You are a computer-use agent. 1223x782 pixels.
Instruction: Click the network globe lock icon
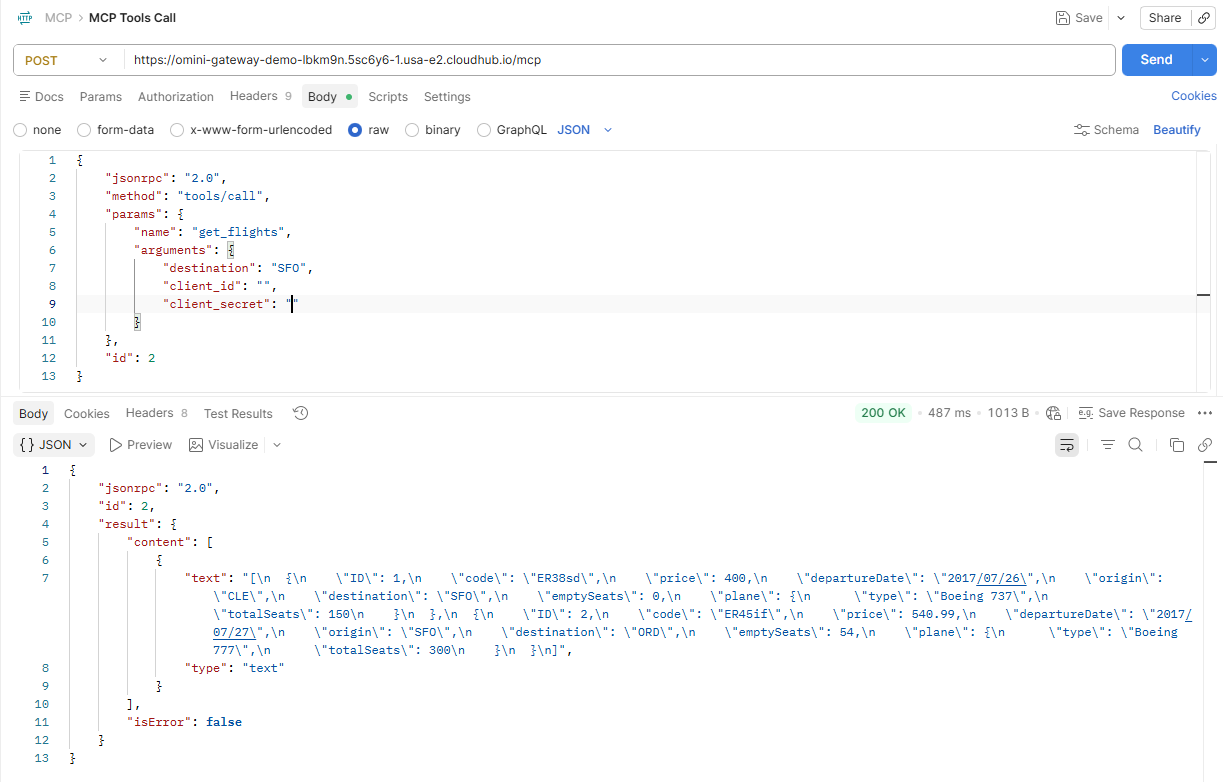pyautogui.click(x=1053, y=413)
